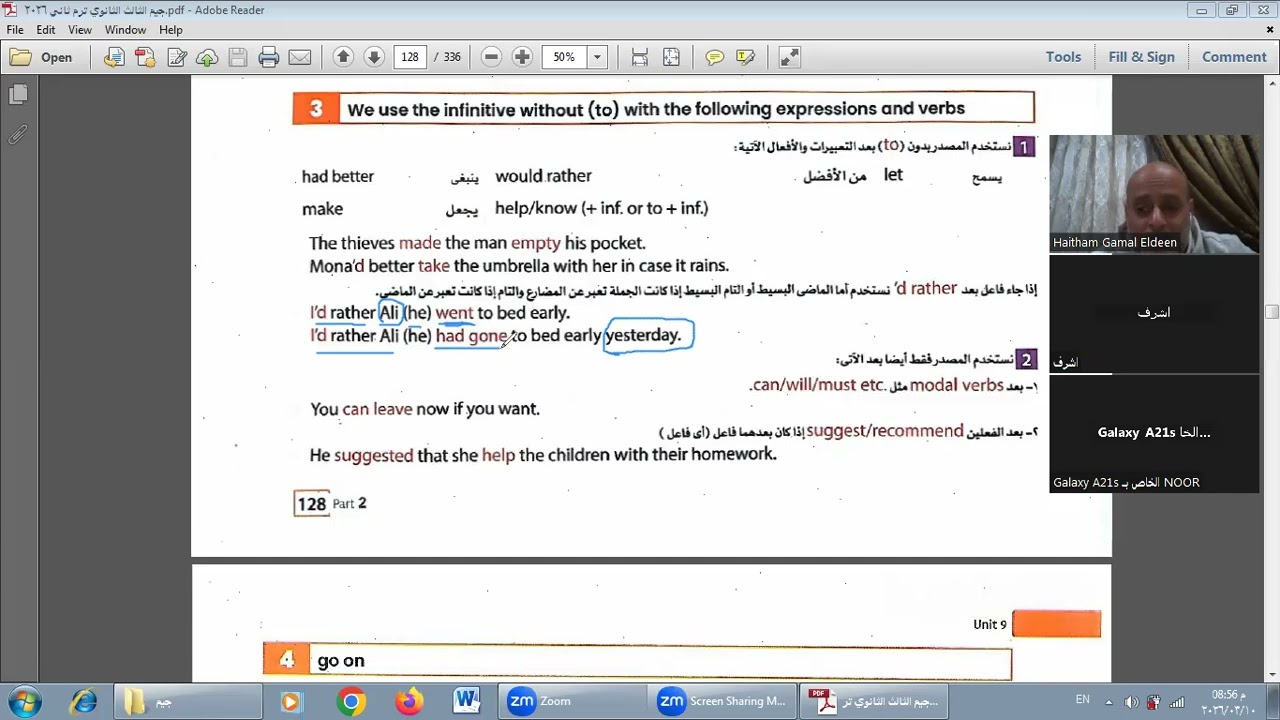Open the zoom level dropdown arrow

pos(597,57)
